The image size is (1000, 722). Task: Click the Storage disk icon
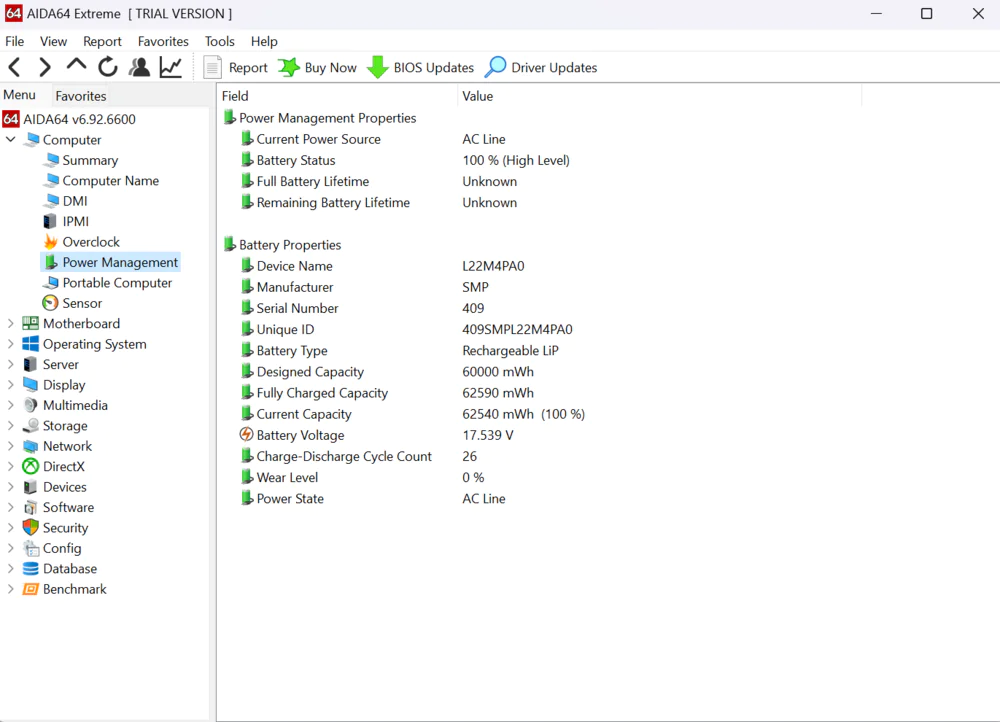pos(30,425)
